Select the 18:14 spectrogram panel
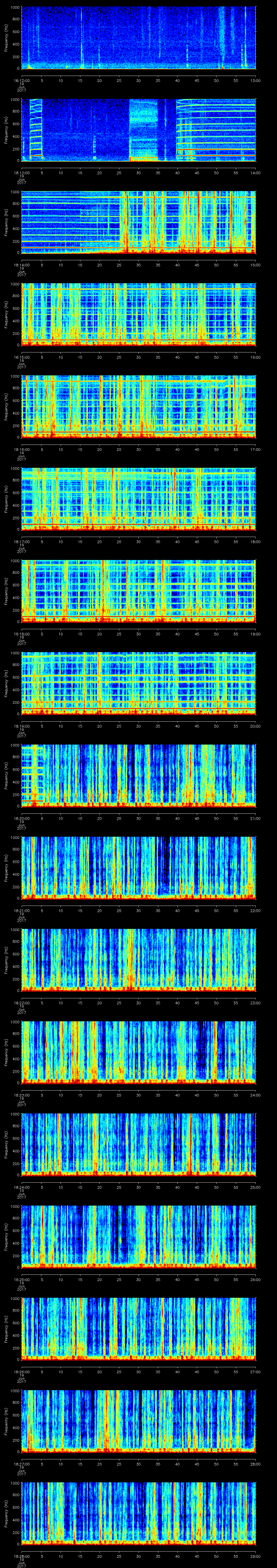 click(138, 222)
